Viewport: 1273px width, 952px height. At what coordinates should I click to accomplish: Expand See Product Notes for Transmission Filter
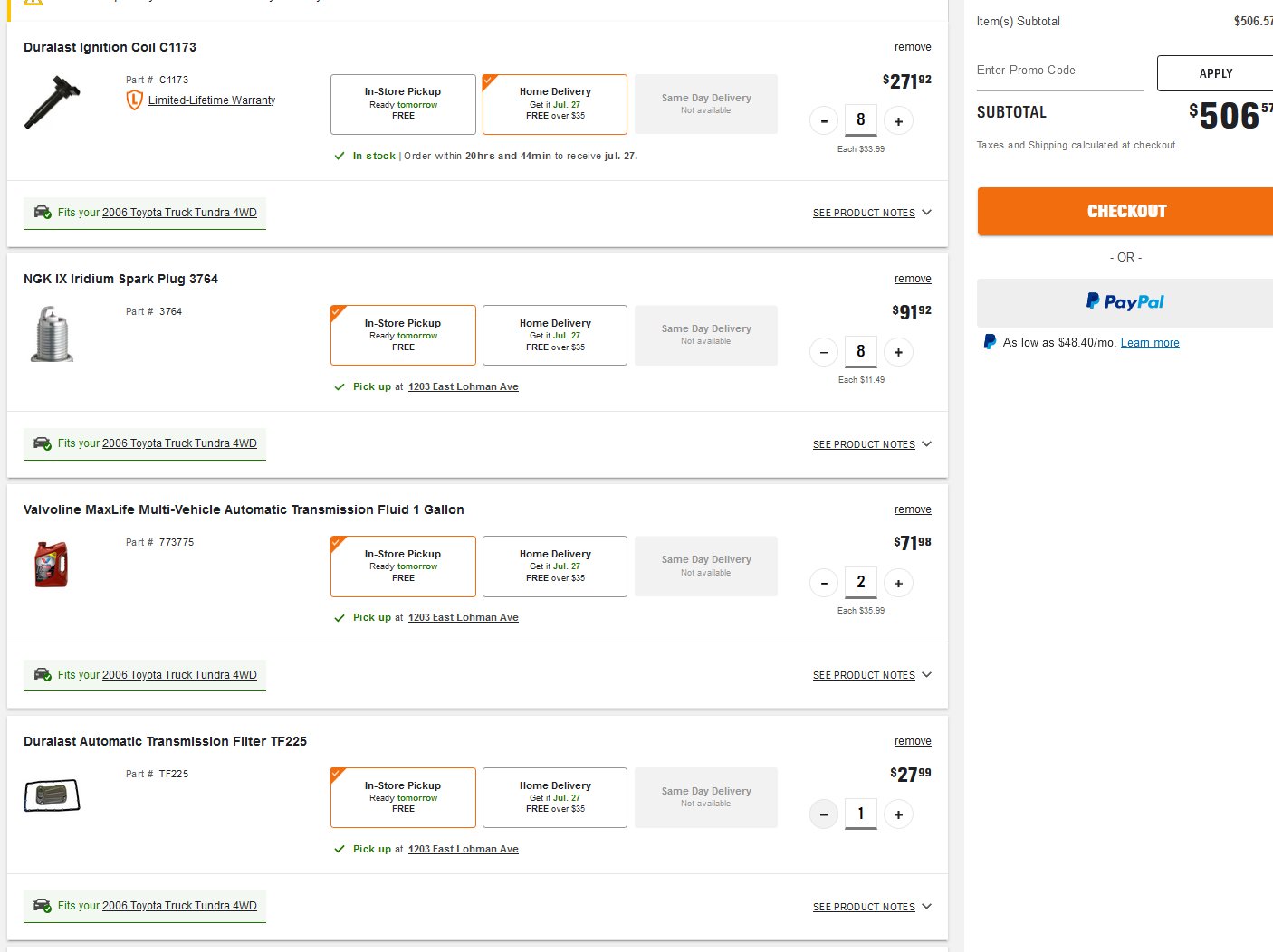872,907
